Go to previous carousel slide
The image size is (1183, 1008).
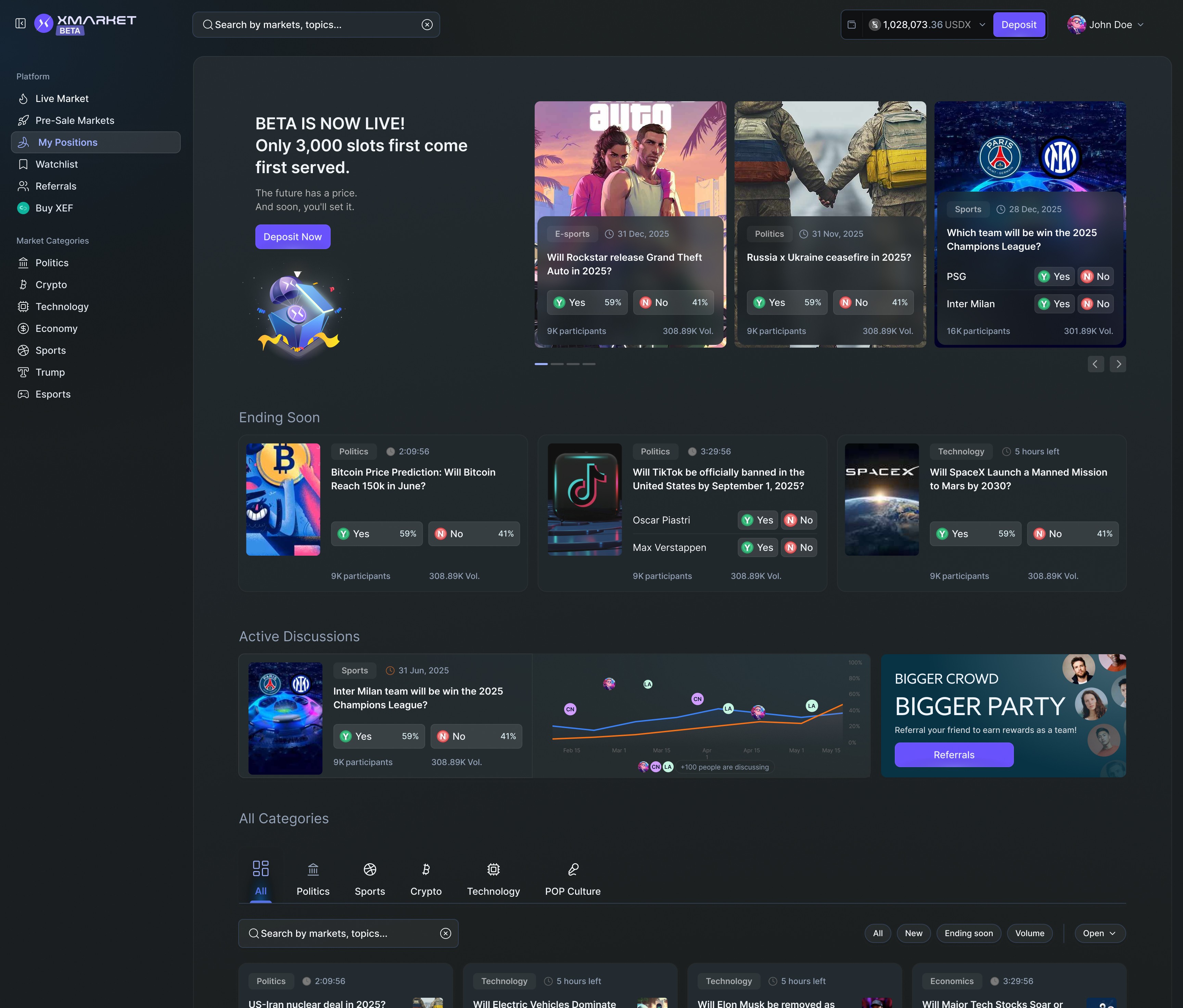pos(1096,364)
